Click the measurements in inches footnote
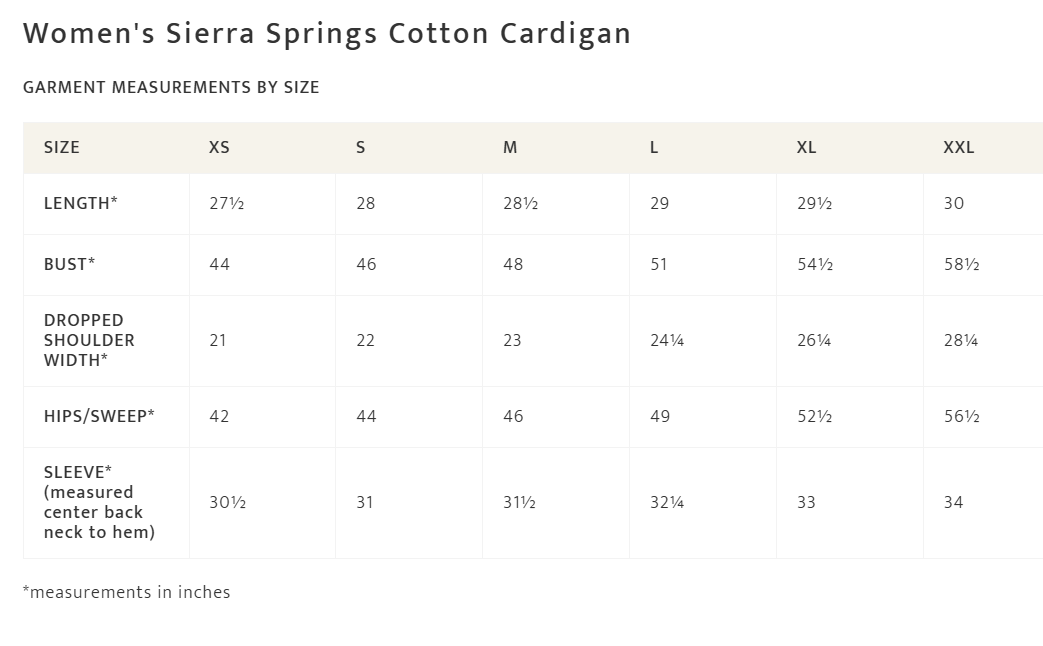This screenshot has height=646, width=1043. pos(127,592)
